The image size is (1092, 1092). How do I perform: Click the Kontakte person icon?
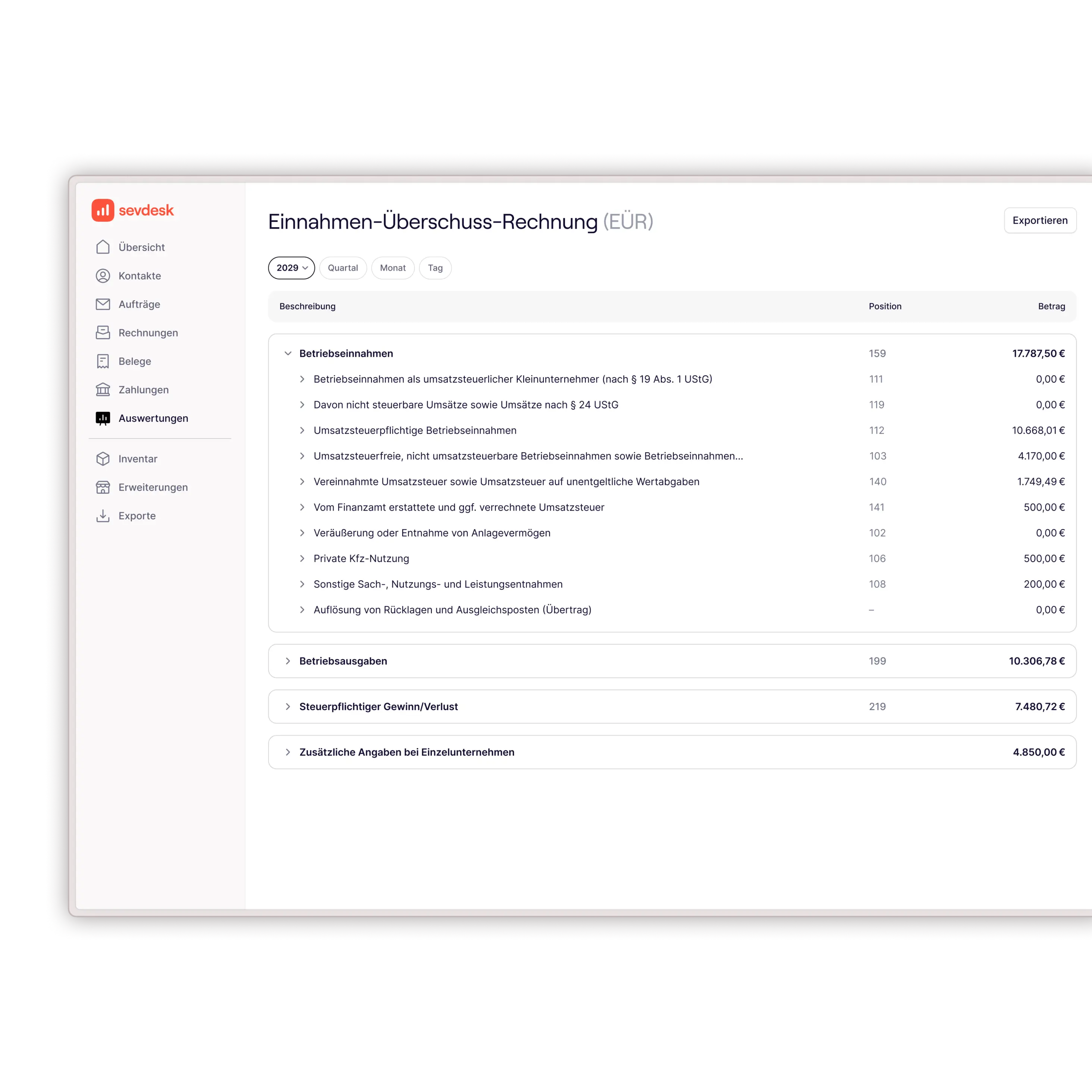click(103, 276)
